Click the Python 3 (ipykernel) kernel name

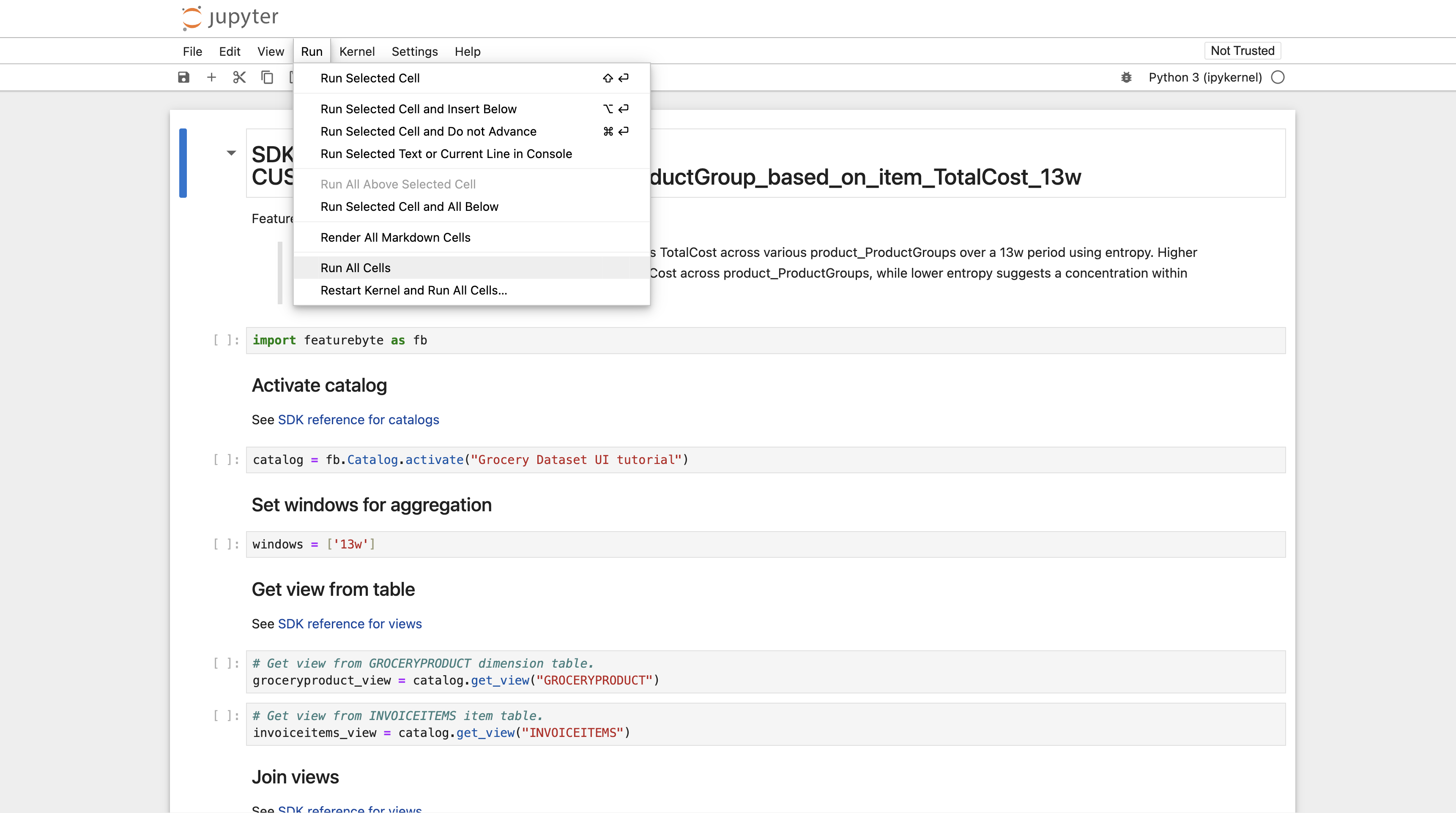(x=1205, y=77)
